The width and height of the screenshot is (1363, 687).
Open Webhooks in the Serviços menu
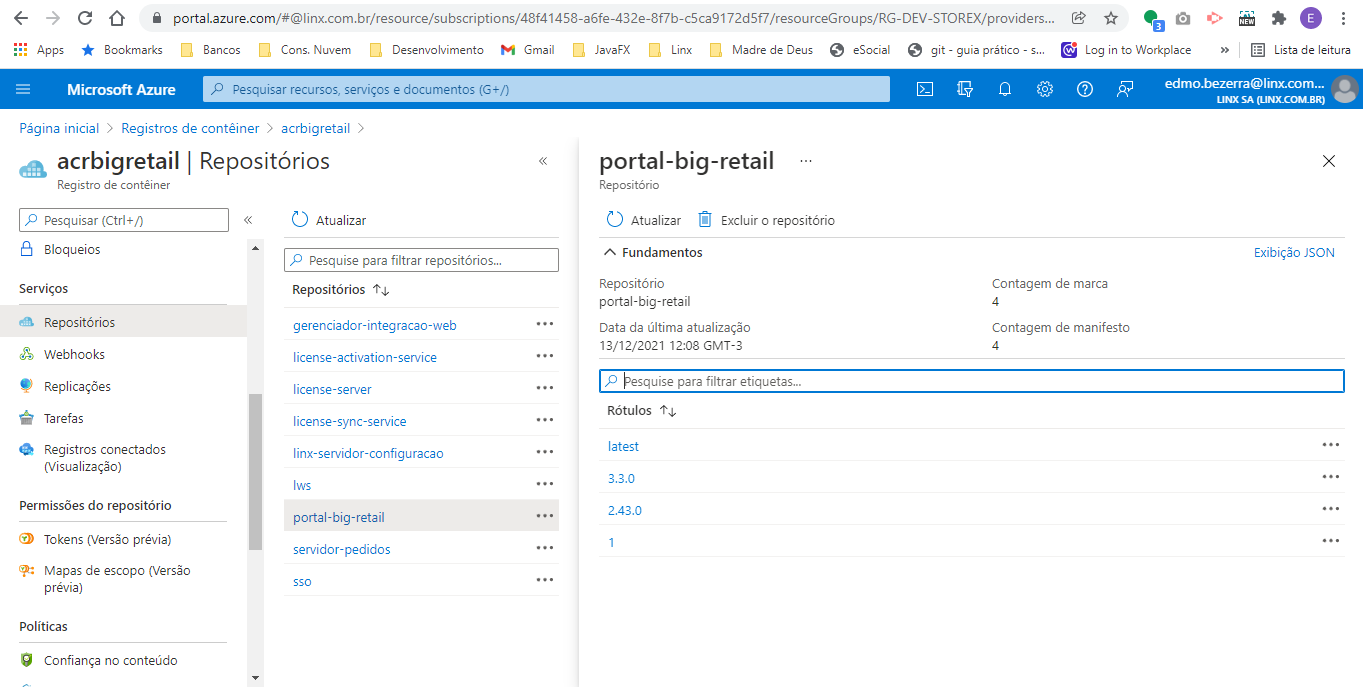74,354
